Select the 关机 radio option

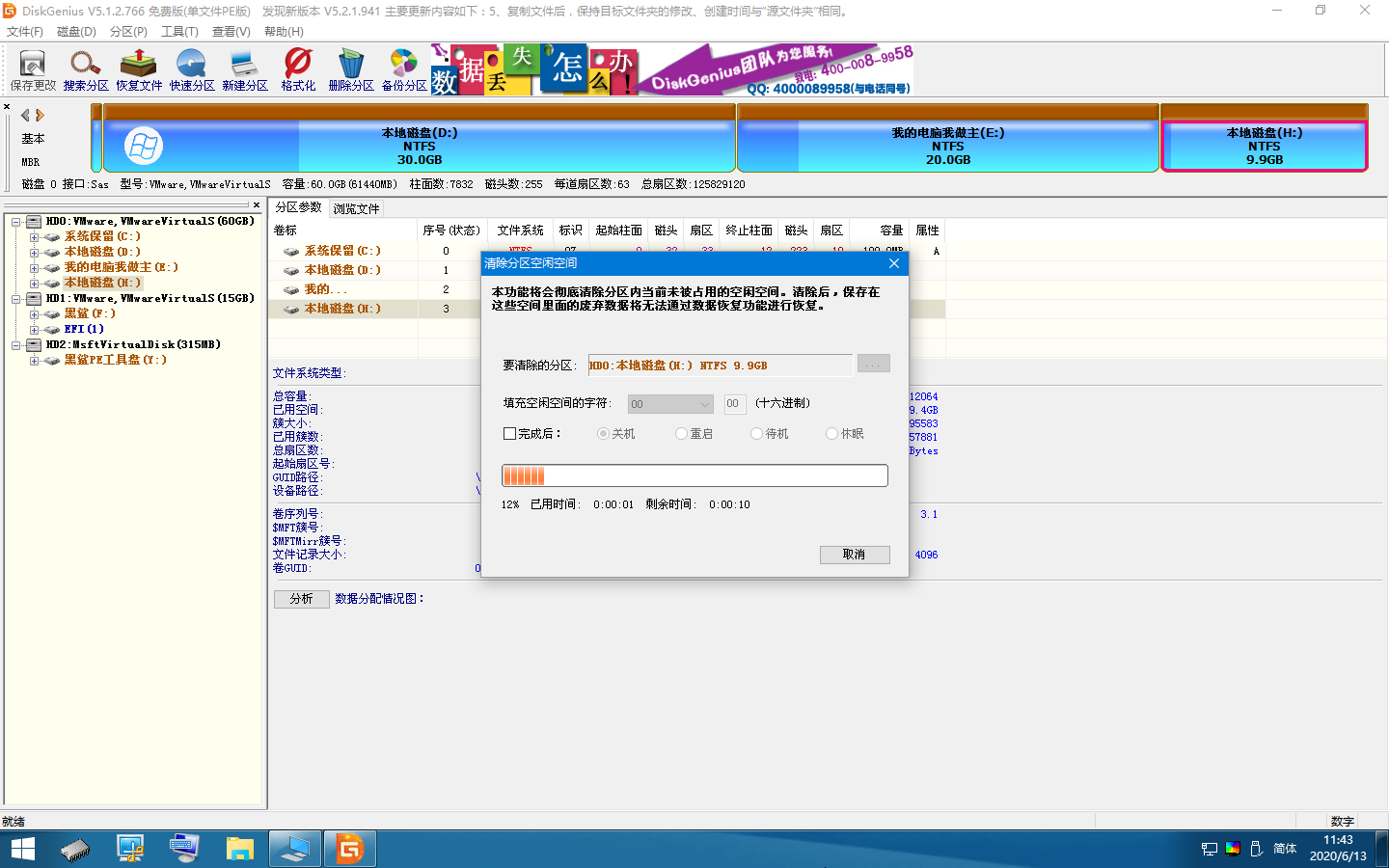click(603, 434)
